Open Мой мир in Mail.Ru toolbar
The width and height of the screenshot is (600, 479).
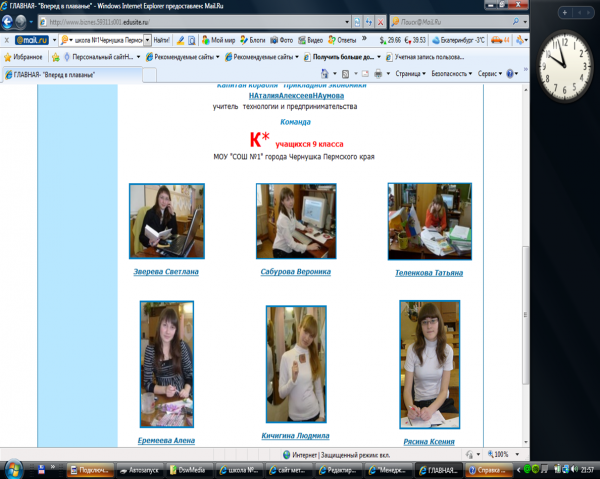point(218,40)
